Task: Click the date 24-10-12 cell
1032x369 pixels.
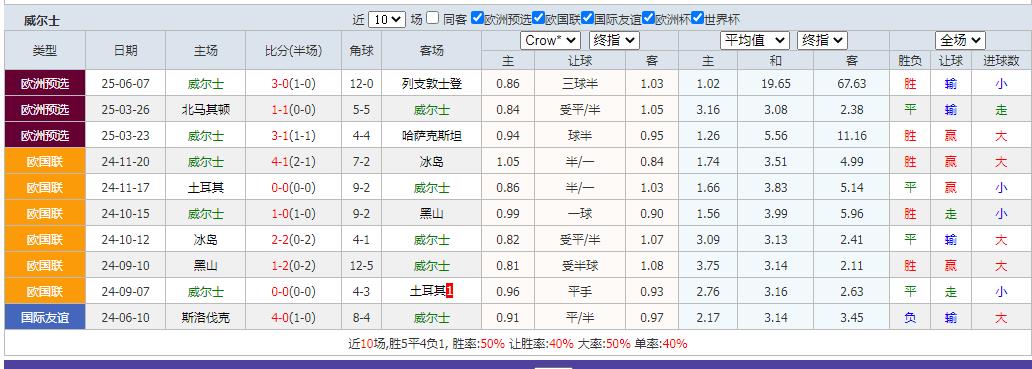Action: 126,240
